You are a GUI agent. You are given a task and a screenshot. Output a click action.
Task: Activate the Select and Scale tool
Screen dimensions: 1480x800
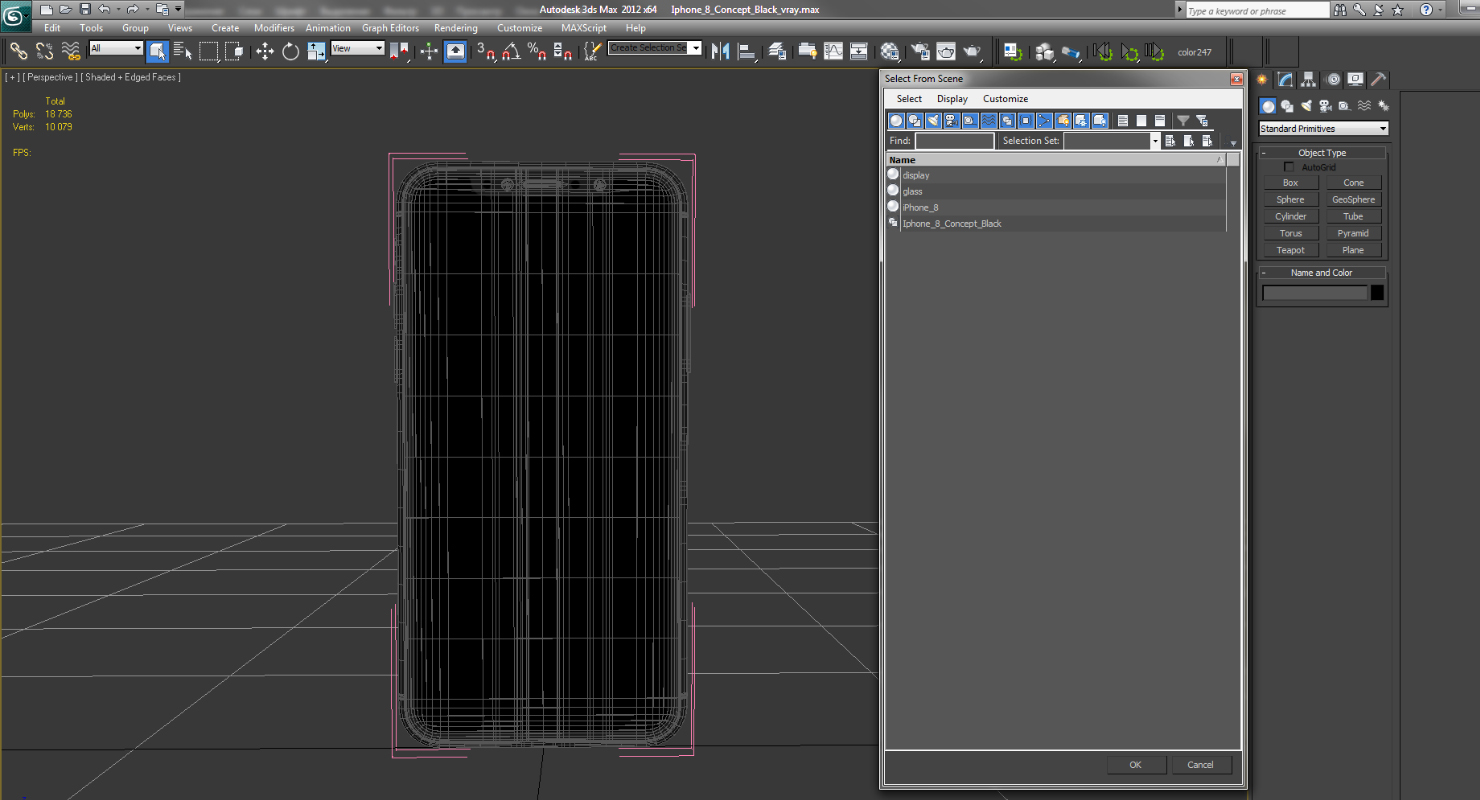tap(317, 51)
